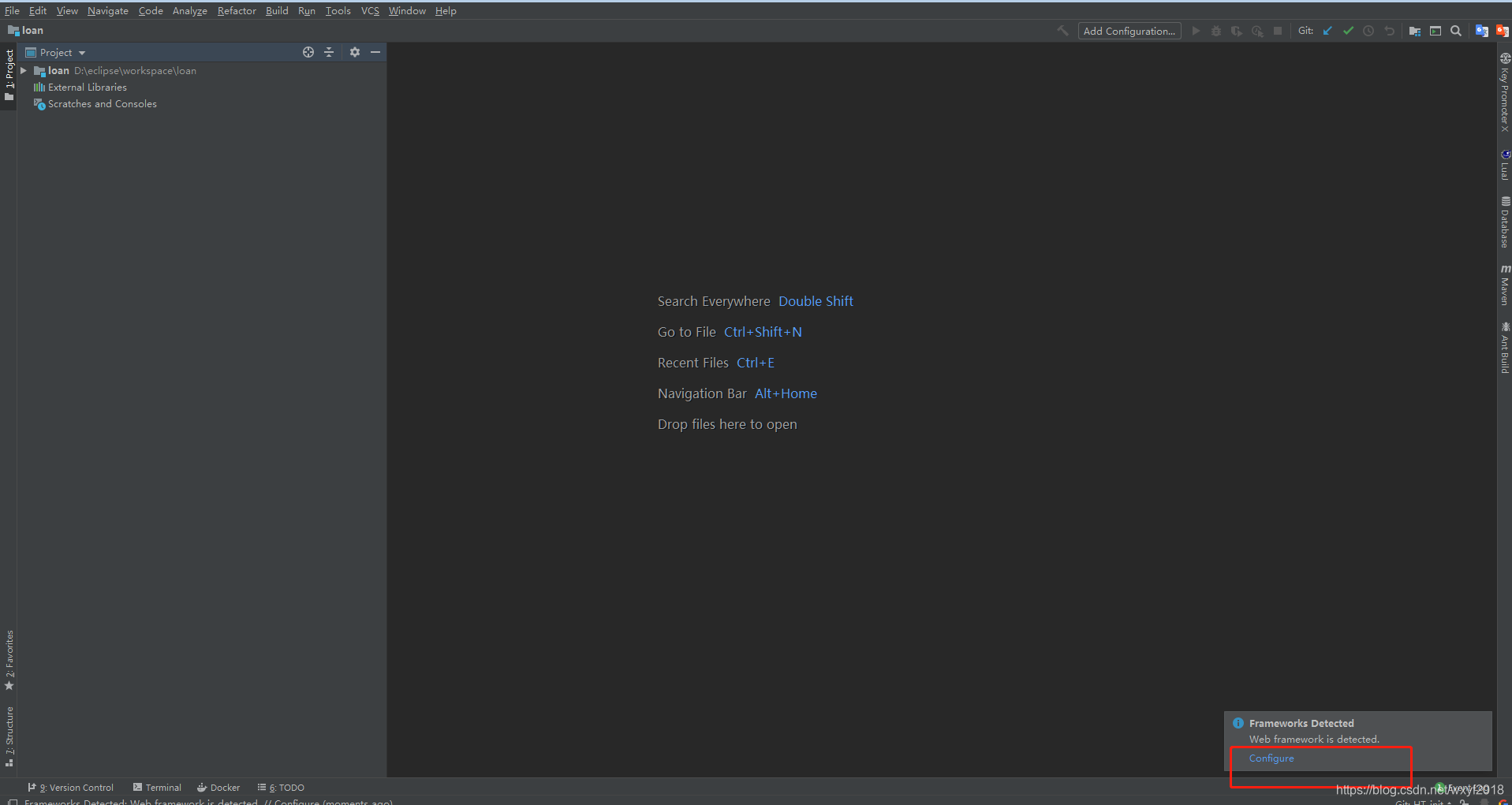Open the Terminal tool window
This screenshot has width=1512, height=805.
[157, 788]
